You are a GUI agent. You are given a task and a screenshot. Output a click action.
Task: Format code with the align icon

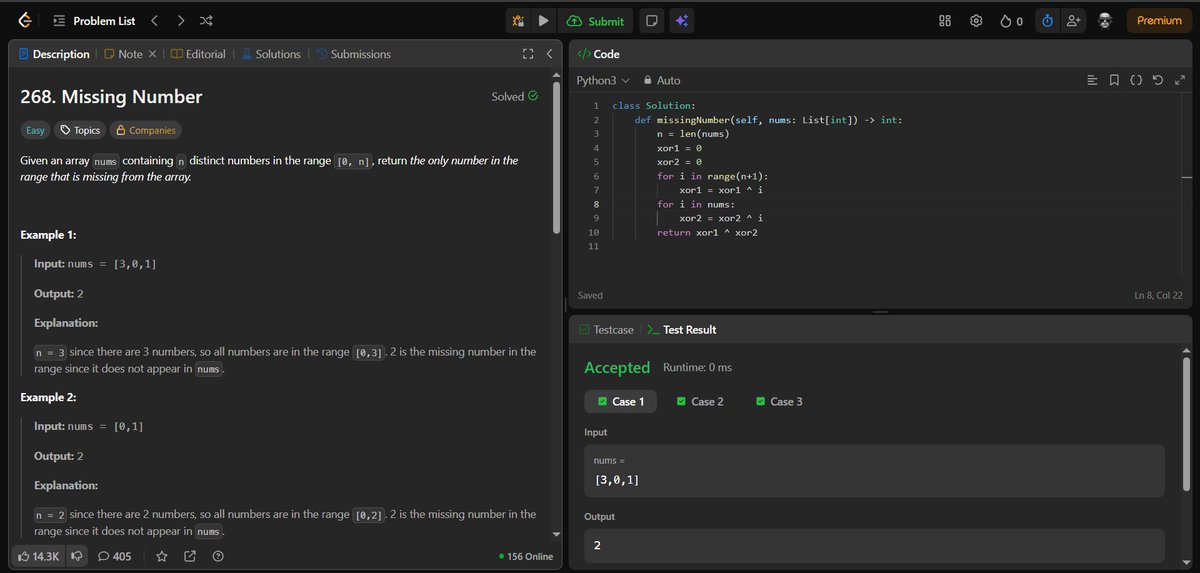pyautogui.click(x=1092, y=80)
